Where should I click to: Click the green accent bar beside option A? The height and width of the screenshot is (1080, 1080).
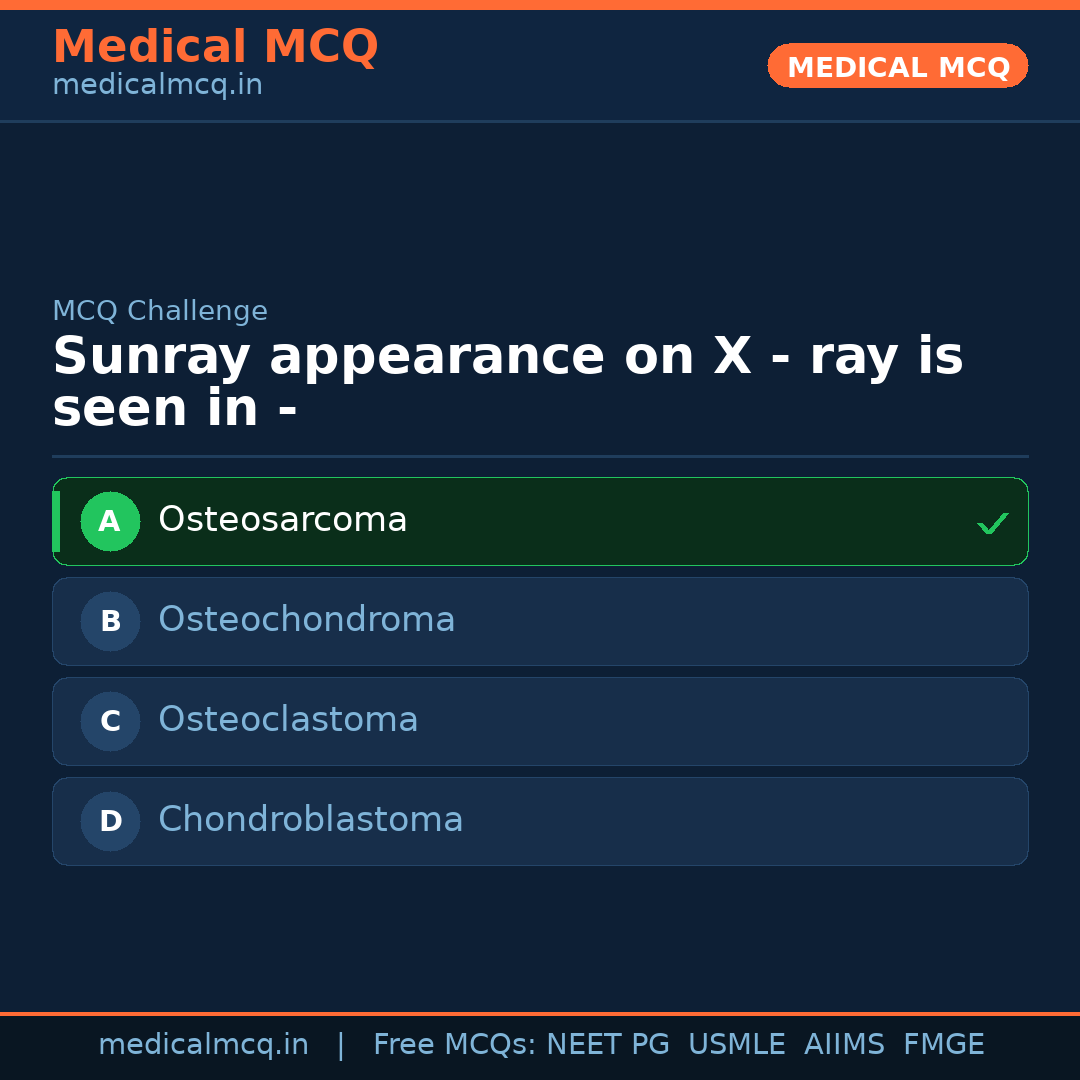tap(57, 521)
